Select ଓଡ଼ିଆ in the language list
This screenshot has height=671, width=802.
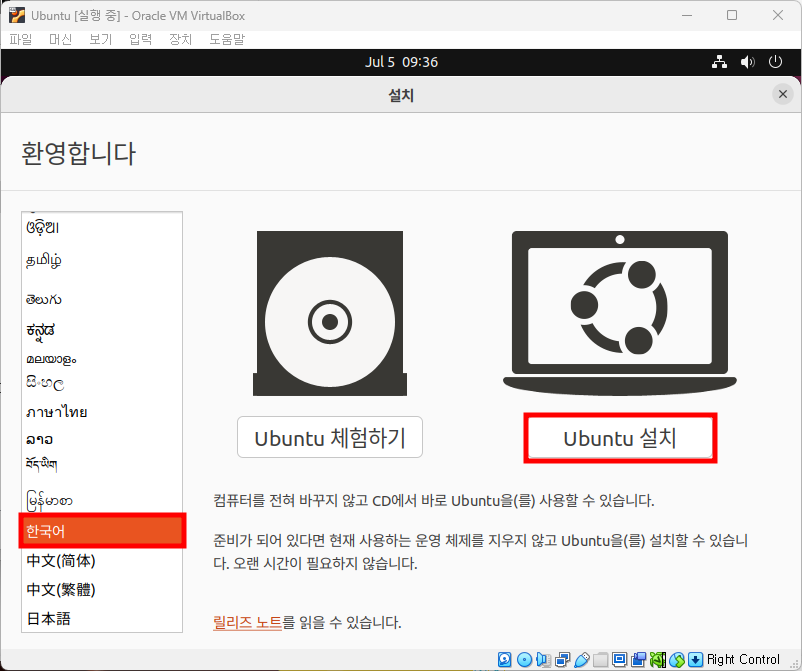(102, 227)
